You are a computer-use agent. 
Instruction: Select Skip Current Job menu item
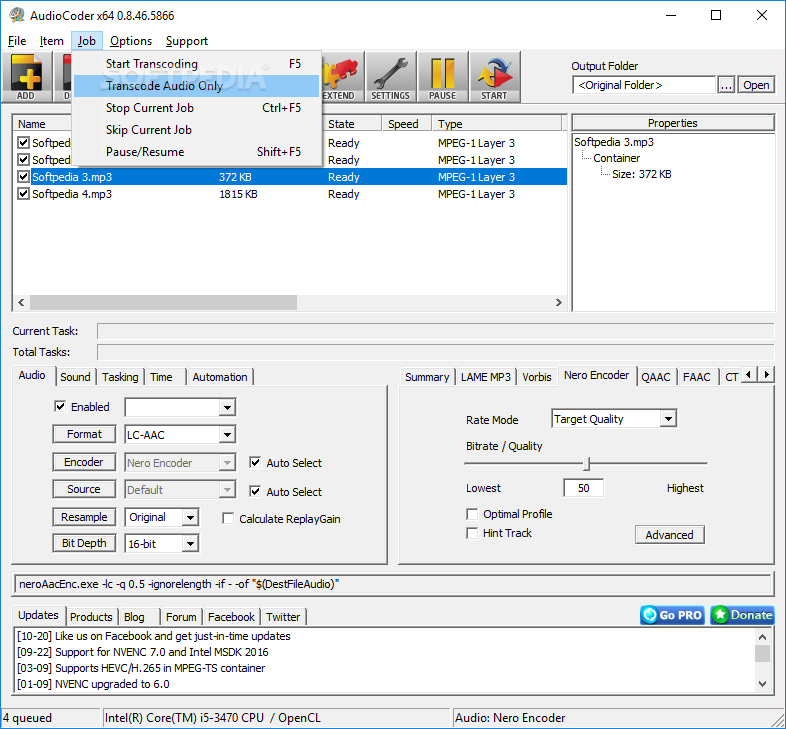[x=196, y=130]
